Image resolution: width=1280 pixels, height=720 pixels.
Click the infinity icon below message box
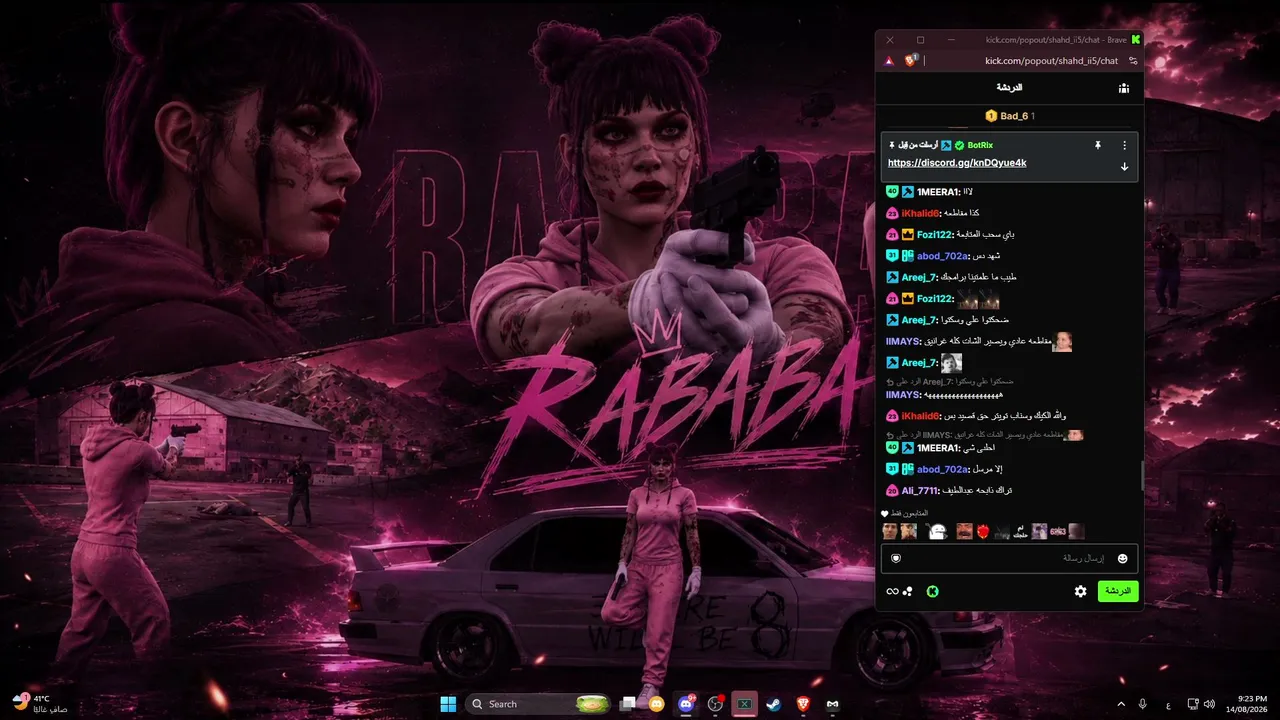pyautogui.click(x=892, y=591)
